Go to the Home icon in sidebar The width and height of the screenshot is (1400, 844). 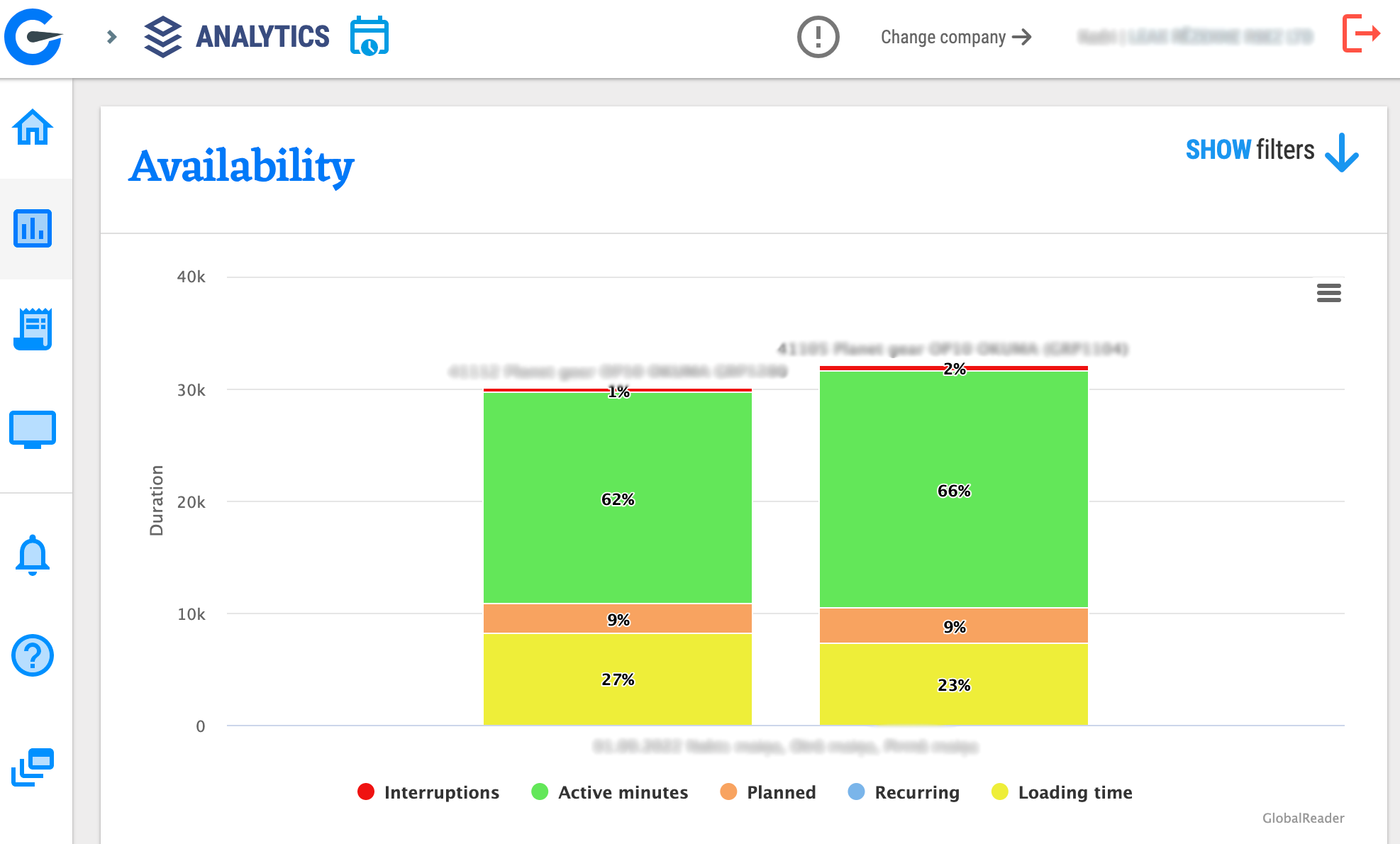[33, 128]
